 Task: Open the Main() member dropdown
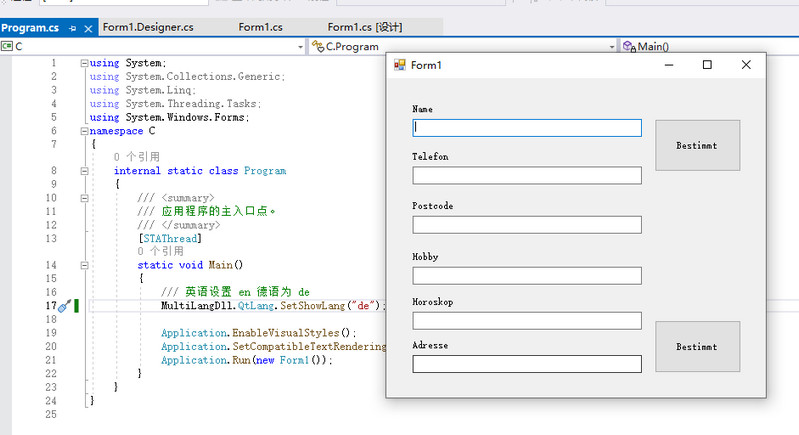(x=709, y=46)
